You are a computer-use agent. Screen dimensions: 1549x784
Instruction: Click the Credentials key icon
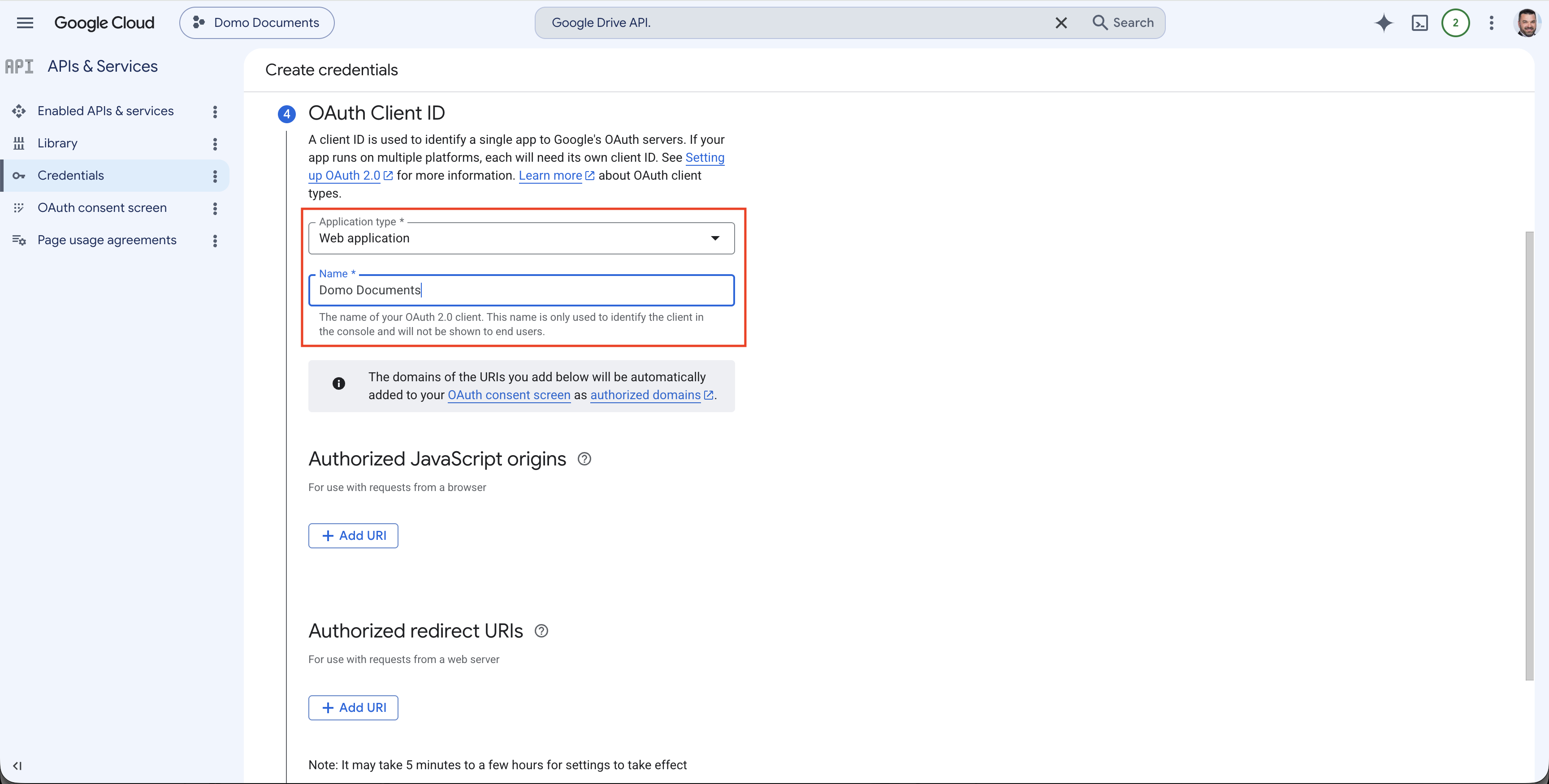19,176
